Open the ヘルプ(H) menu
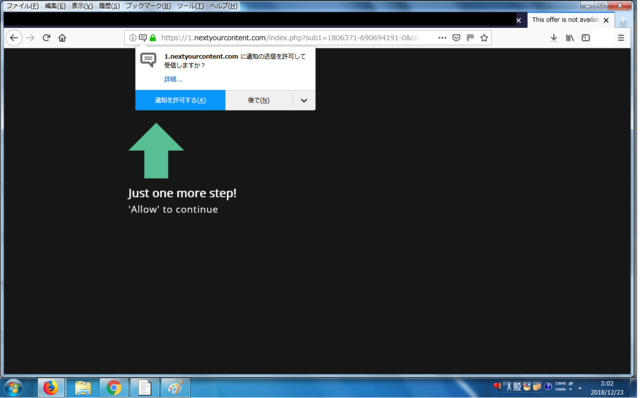The width and height of the screenshot is (640, 398). [223, 6]
